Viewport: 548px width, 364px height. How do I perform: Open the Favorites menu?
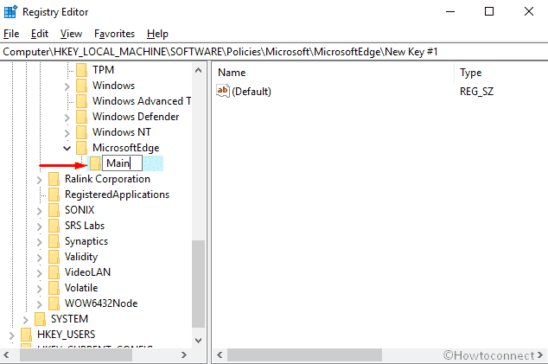point(114,34)
